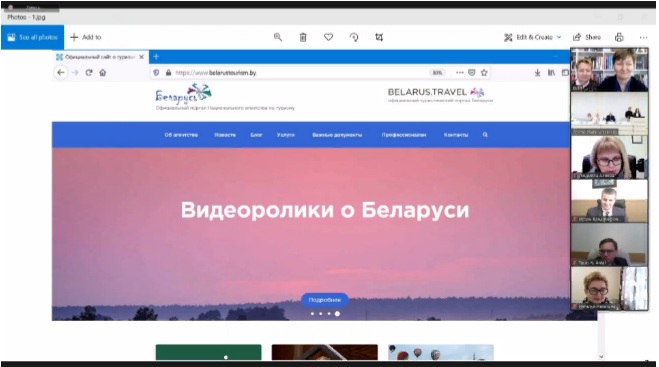659x367 pixels.
Task: Click the Add to button
Action: [86, 37]
